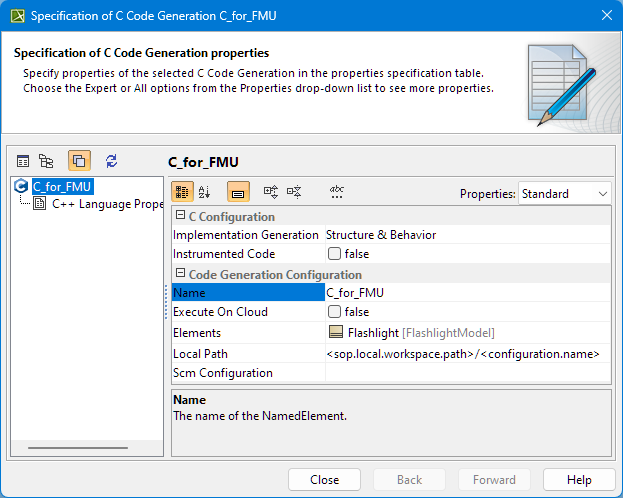Enable the Execute On Cloud checkbox
Image resolution: width=623 pixels, height=498 pixels.
[335, 312]
